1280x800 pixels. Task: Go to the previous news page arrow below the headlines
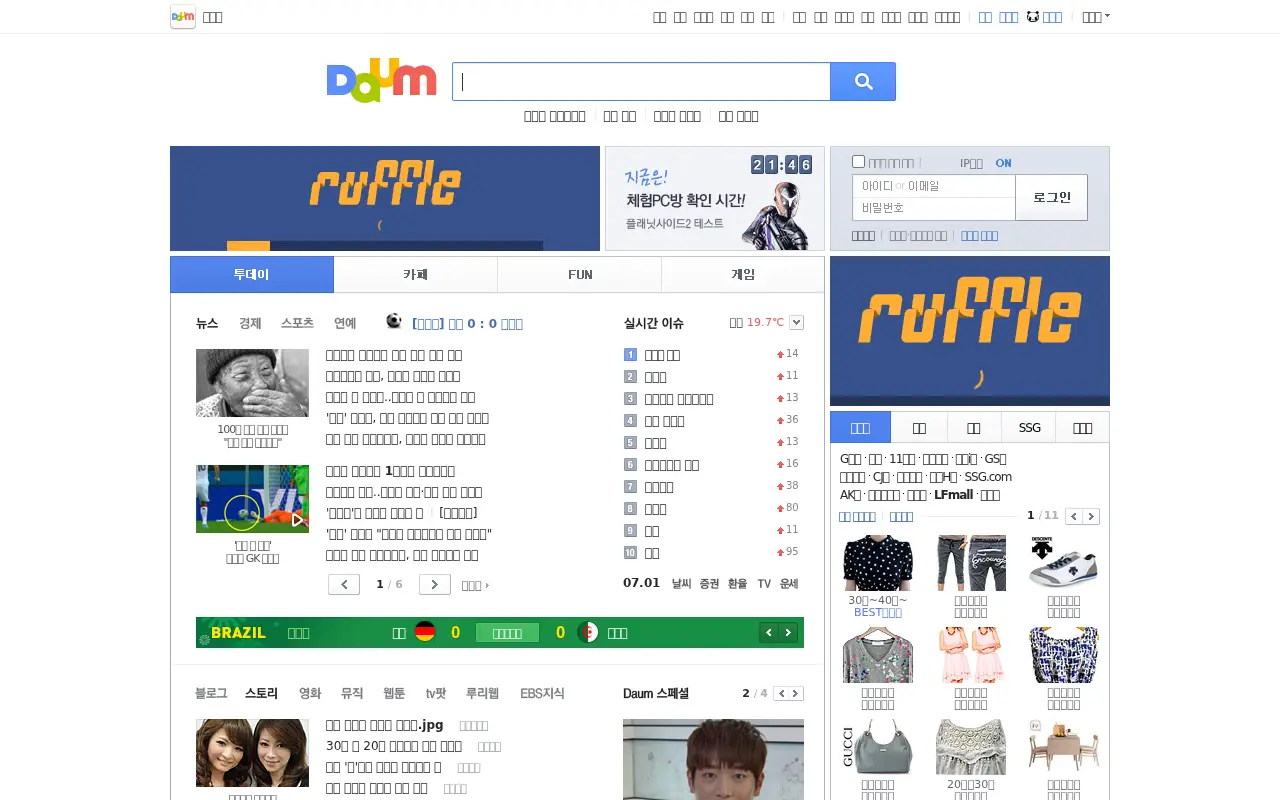click(344, 584)
